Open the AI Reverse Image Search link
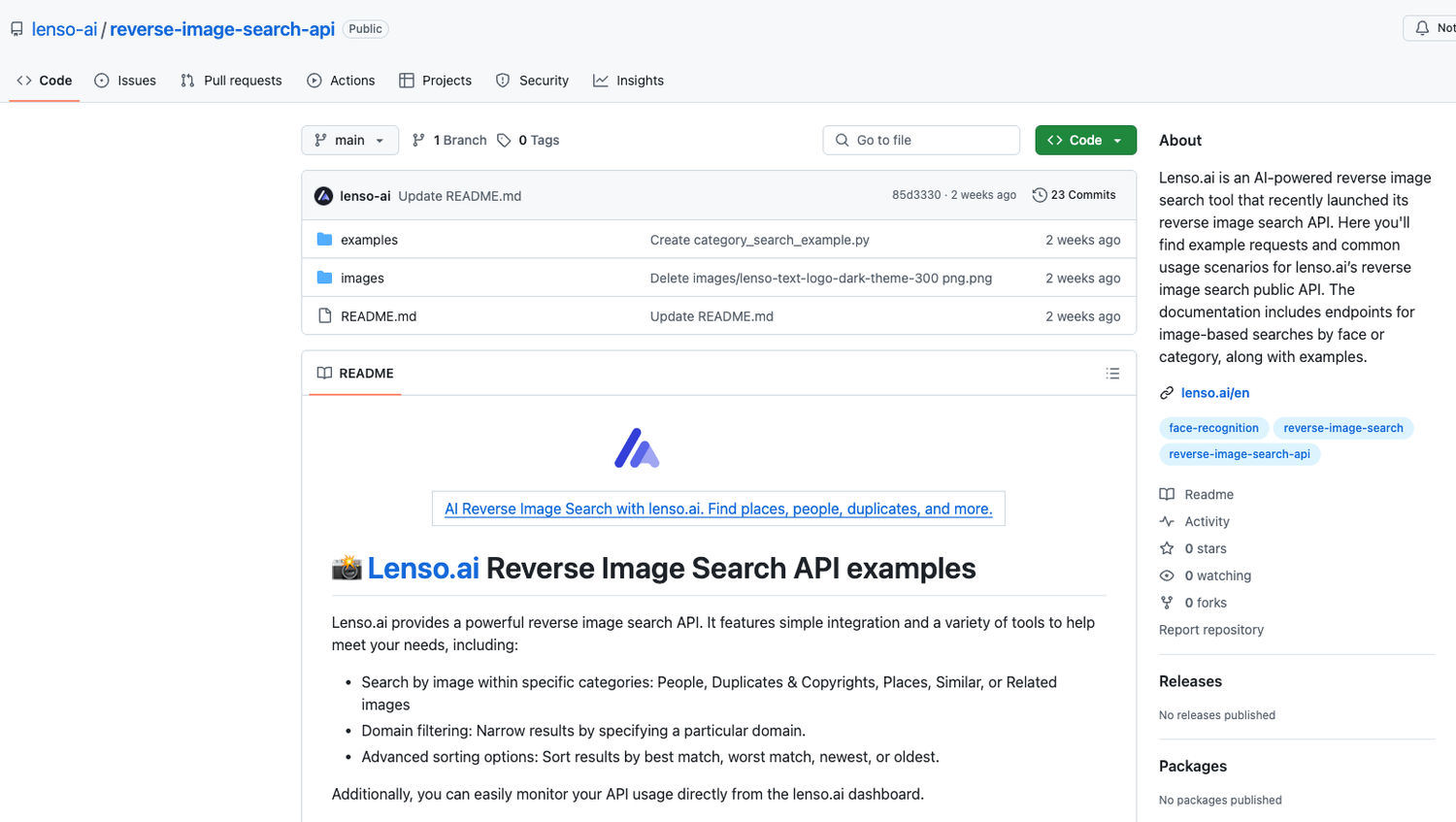This screenshot has width=1456, height=822. [718, 509]
